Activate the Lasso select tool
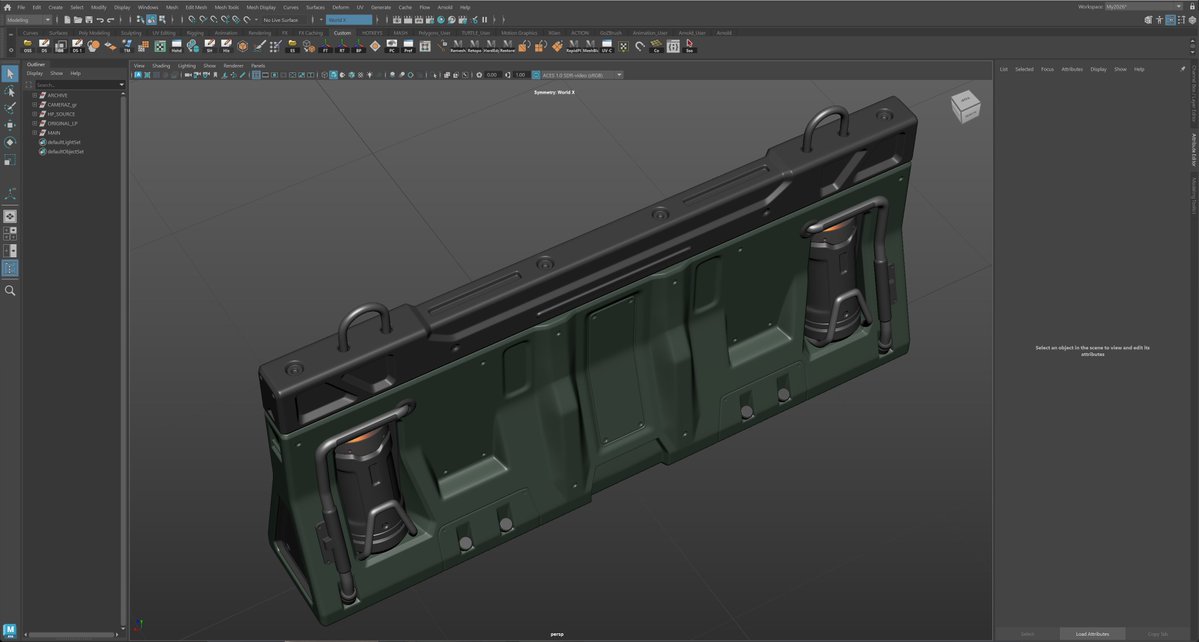This screenshot has height=642, width=1199. point(10,91)
